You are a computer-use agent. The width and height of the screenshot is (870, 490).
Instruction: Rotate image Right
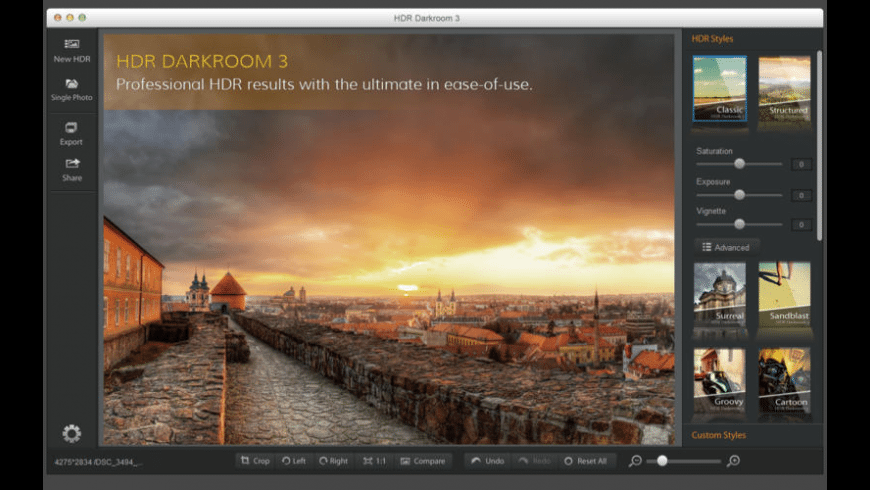(333, 461)
